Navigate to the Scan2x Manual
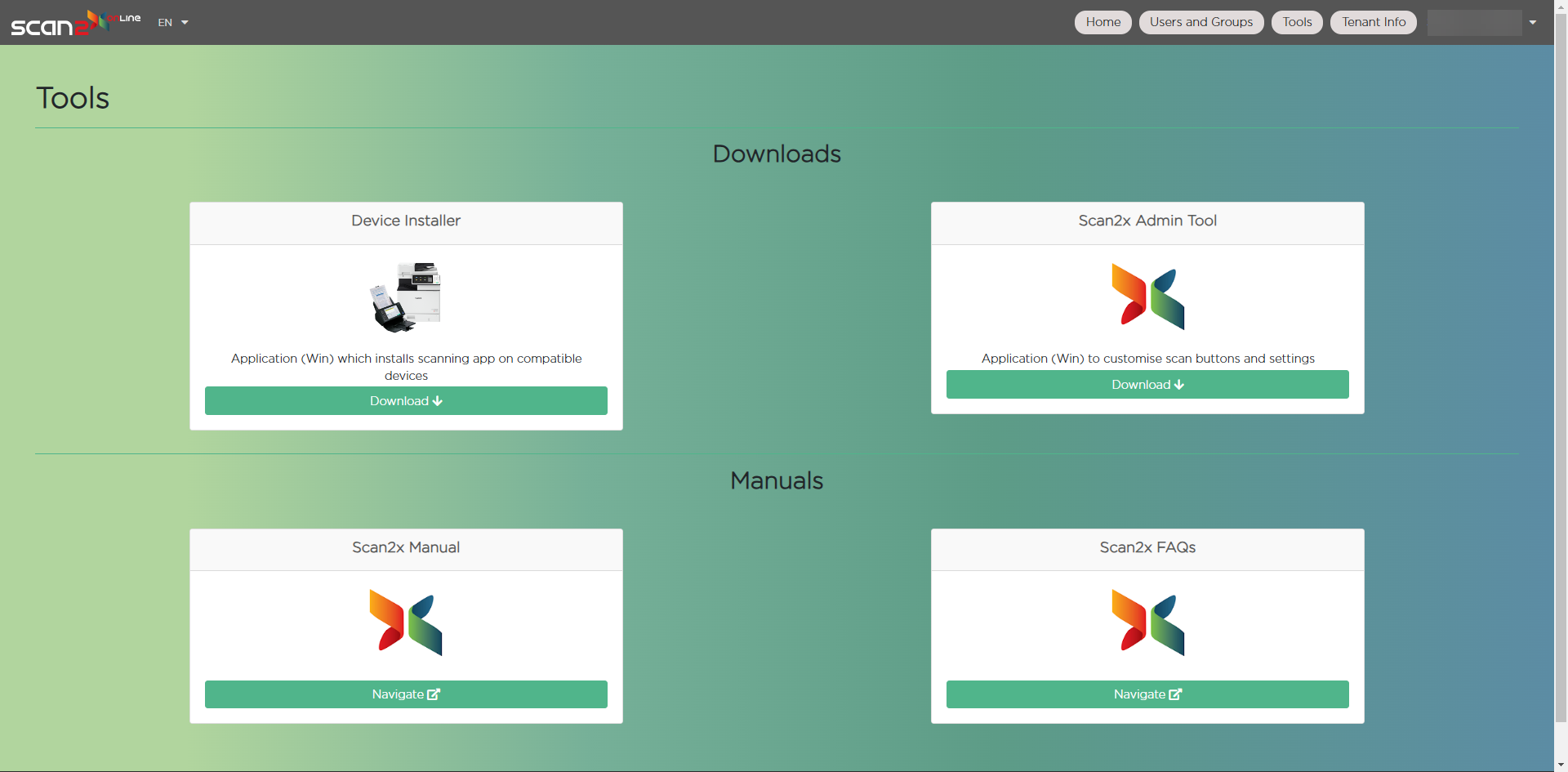The height and width of the screenshot is (772, 1568). pyautogui.click(x=406, y=694)
